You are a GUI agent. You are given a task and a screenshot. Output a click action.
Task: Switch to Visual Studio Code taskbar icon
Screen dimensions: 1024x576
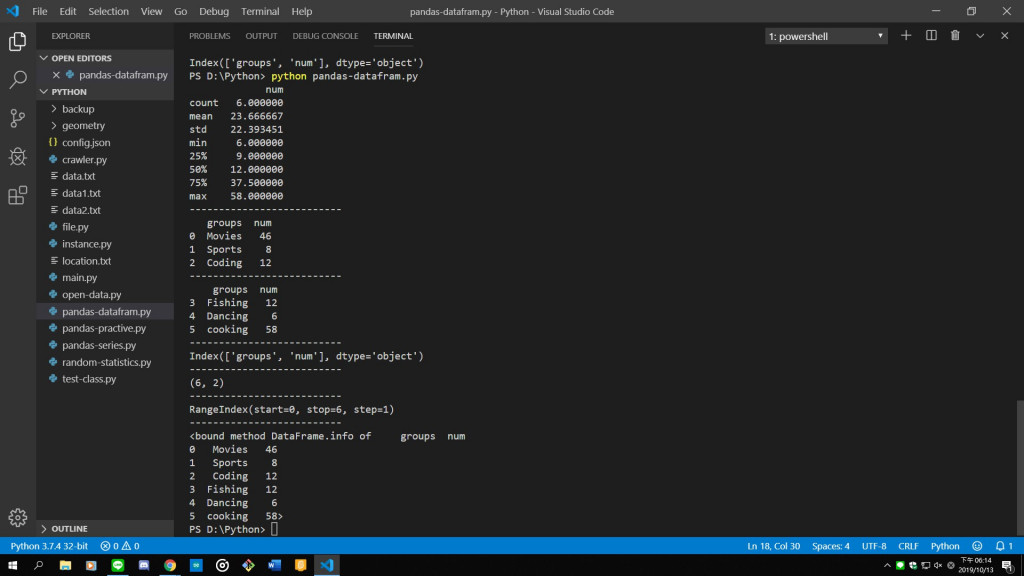tap(327, 566)
